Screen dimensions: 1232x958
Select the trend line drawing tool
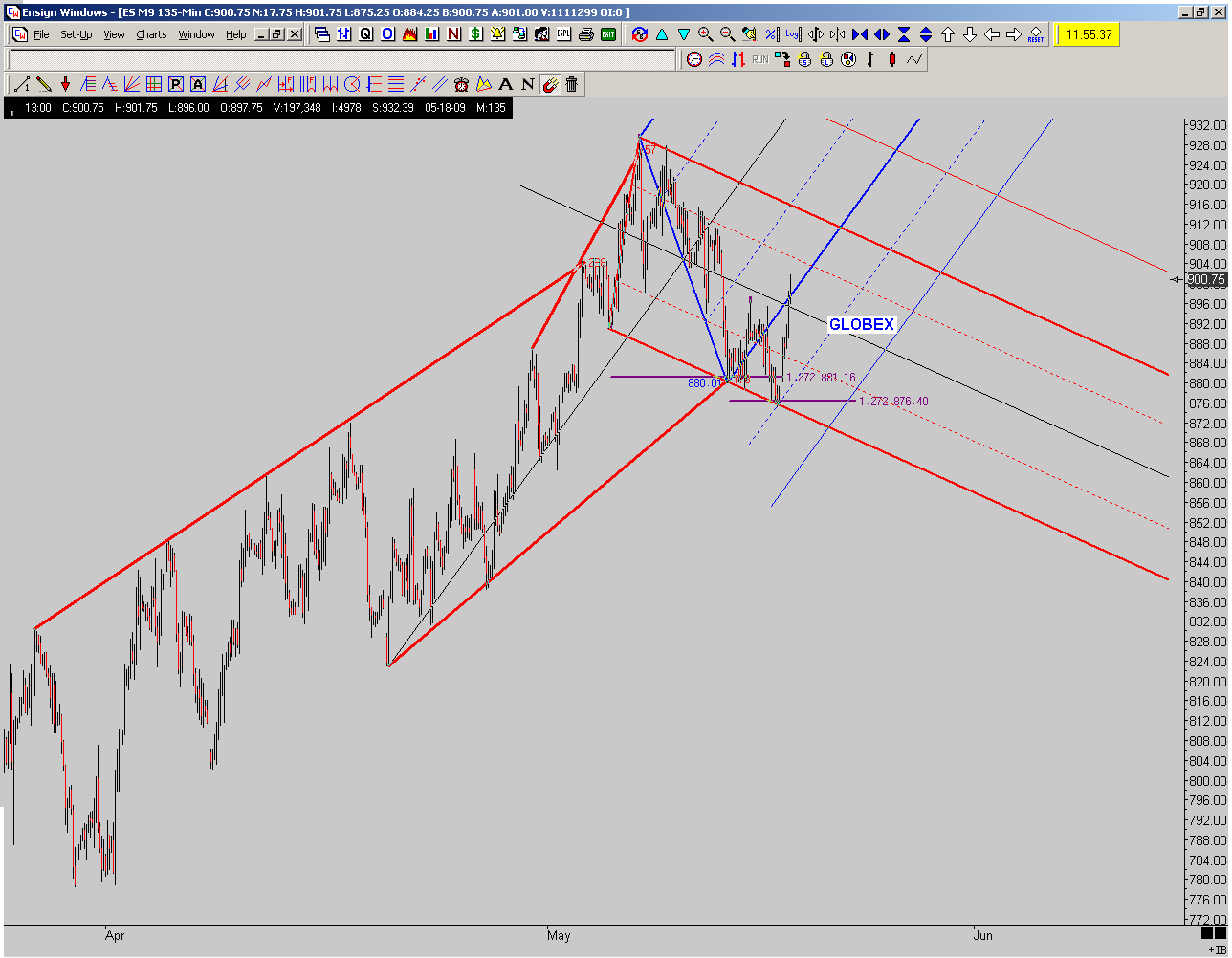21,84
